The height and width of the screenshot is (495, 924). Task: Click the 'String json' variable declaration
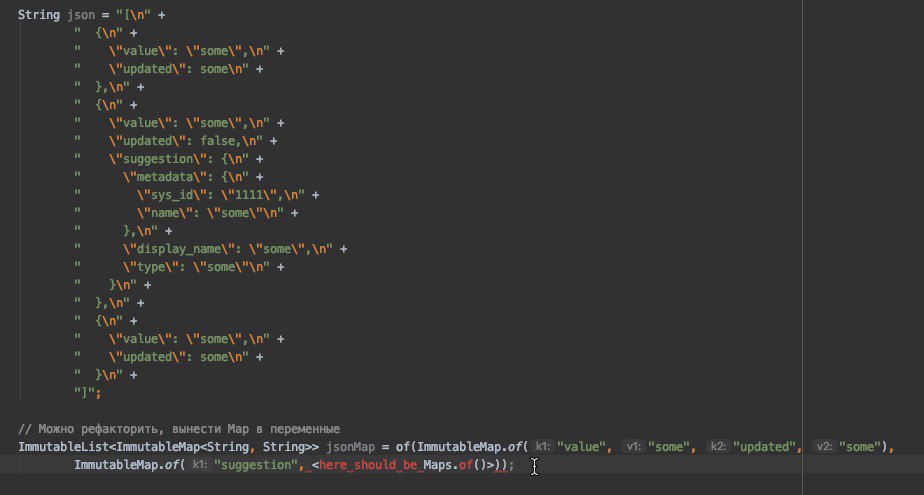[56, 15]
